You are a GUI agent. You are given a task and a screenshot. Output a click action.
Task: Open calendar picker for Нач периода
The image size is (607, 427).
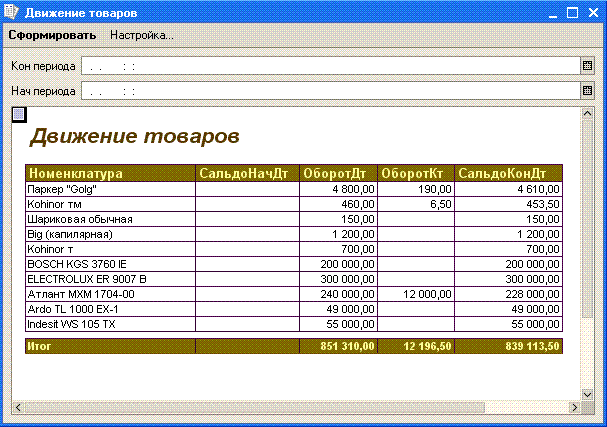pos(587,91)
